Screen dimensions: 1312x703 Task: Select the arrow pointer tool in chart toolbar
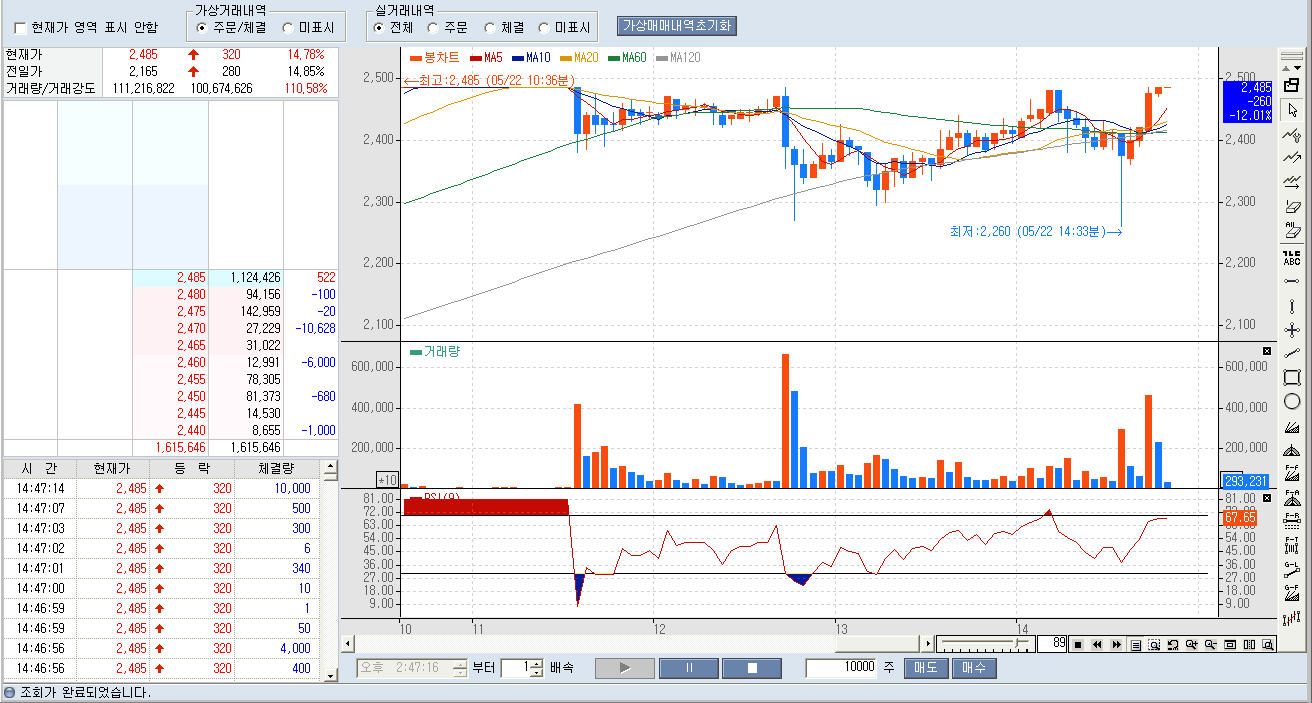[1291, 110]
